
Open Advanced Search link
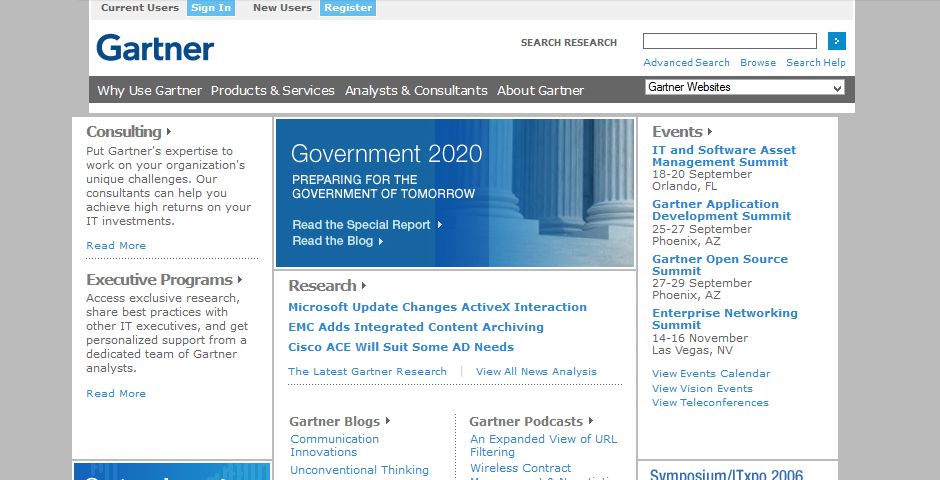coord(686,62)
